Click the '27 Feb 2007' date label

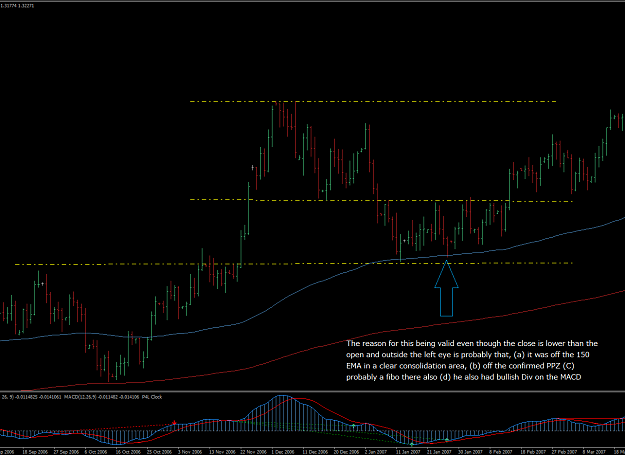564,452
